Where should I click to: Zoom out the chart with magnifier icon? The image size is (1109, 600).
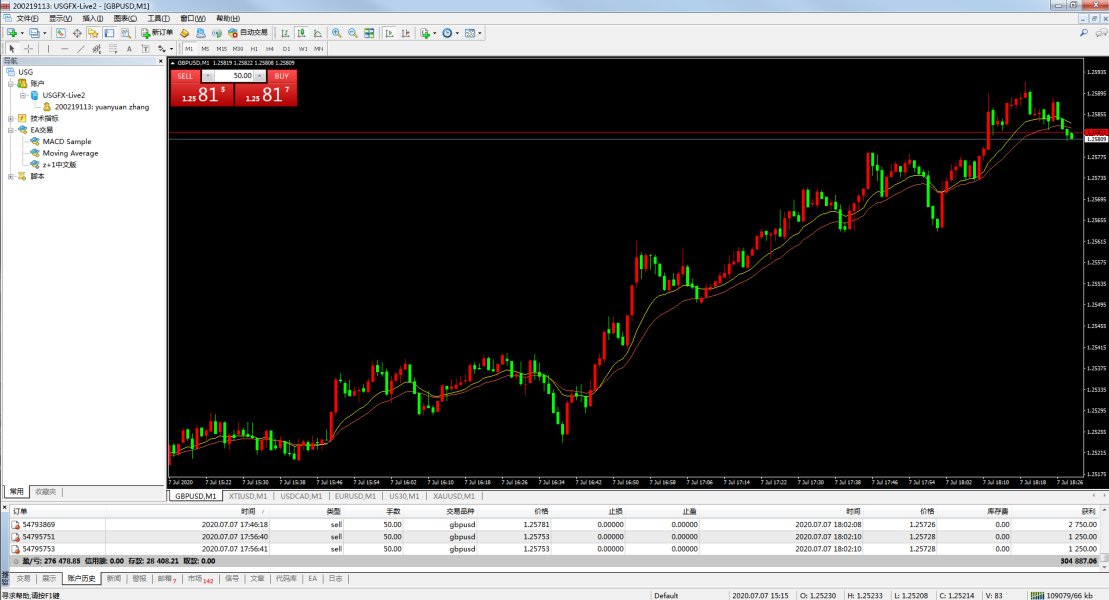(352, 33)
